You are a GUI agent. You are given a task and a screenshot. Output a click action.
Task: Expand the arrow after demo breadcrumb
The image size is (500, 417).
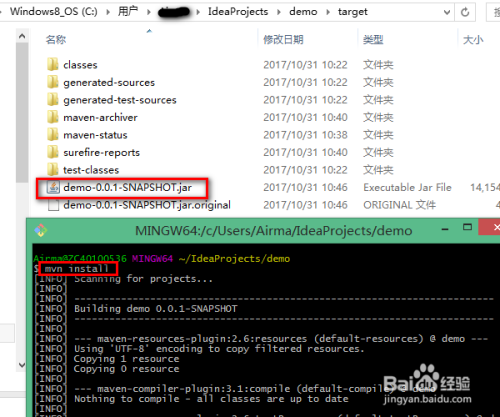328,12
